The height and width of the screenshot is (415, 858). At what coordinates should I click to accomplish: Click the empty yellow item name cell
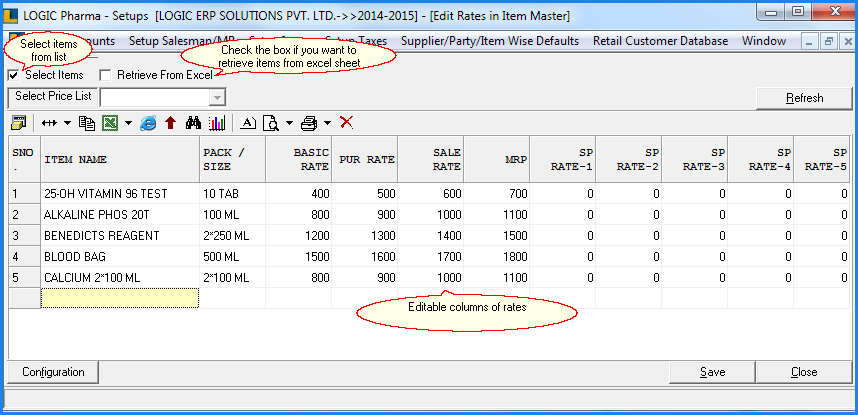pyautogui.click(x=120, y=298)
